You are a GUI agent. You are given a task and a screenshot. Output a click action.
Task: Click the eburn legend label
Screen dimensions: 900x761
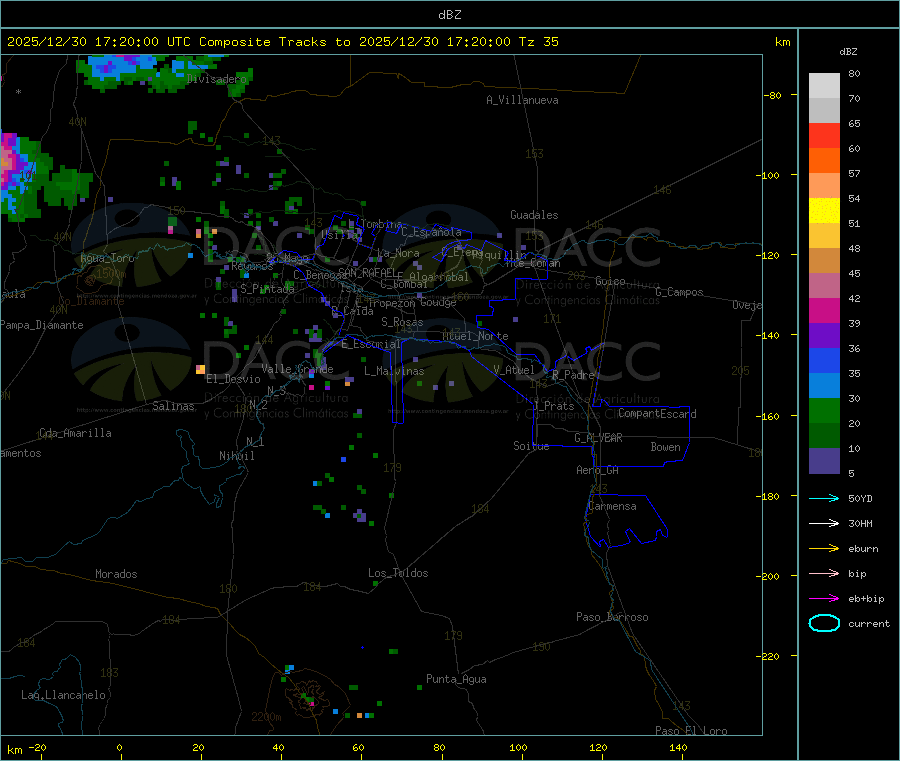click(x=863, y=549)
